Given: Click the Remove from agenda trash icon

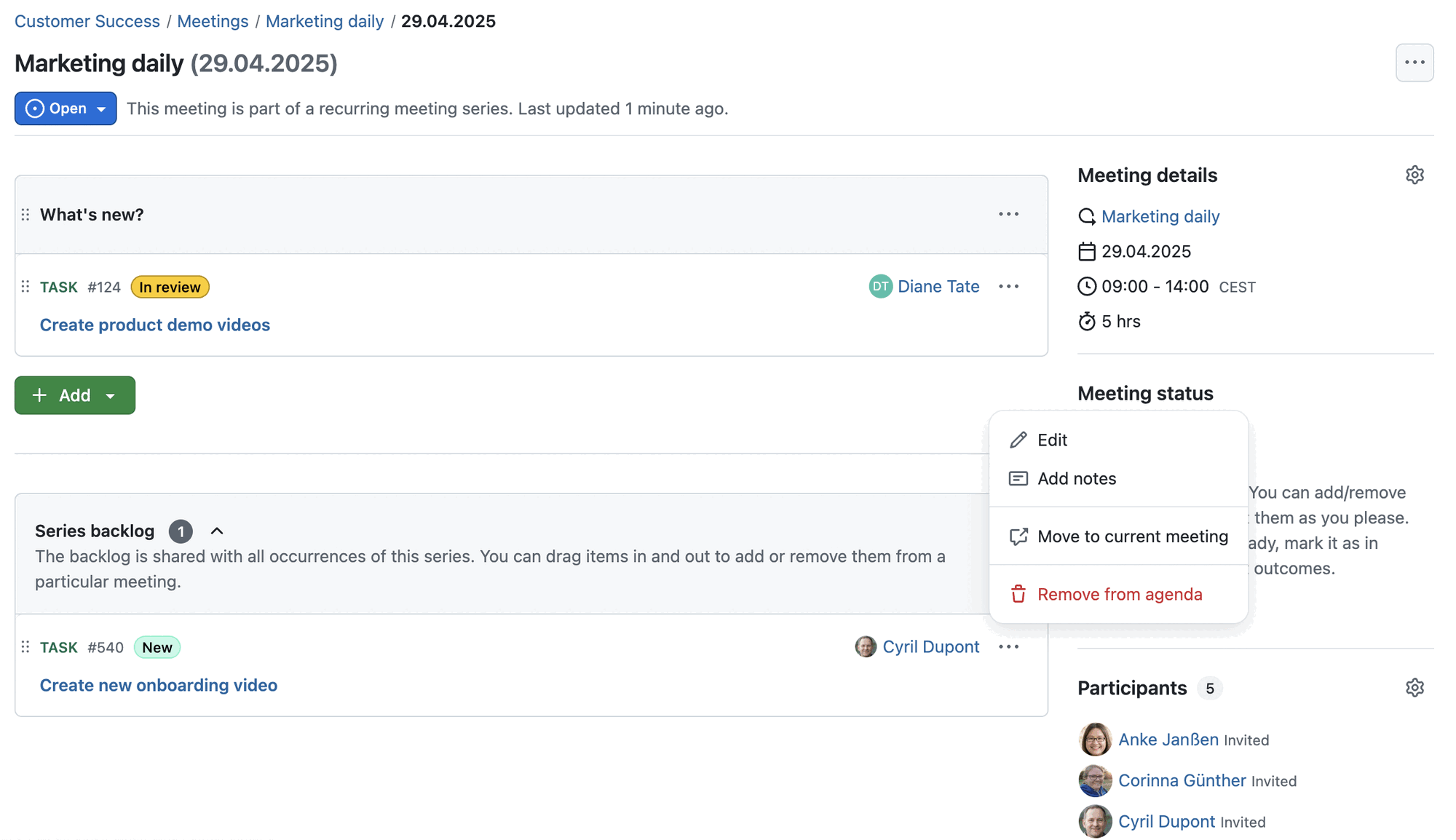Looking at the screenshot, I should coord(1017,594).
